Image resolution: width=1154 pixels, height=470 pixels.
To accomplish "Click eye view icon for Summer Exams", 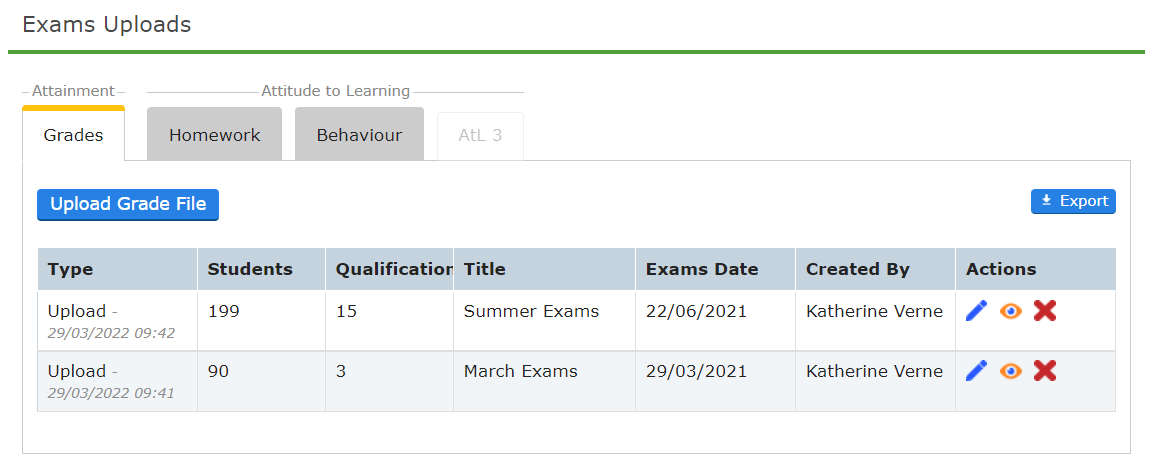I will [x=1011, y=311].
